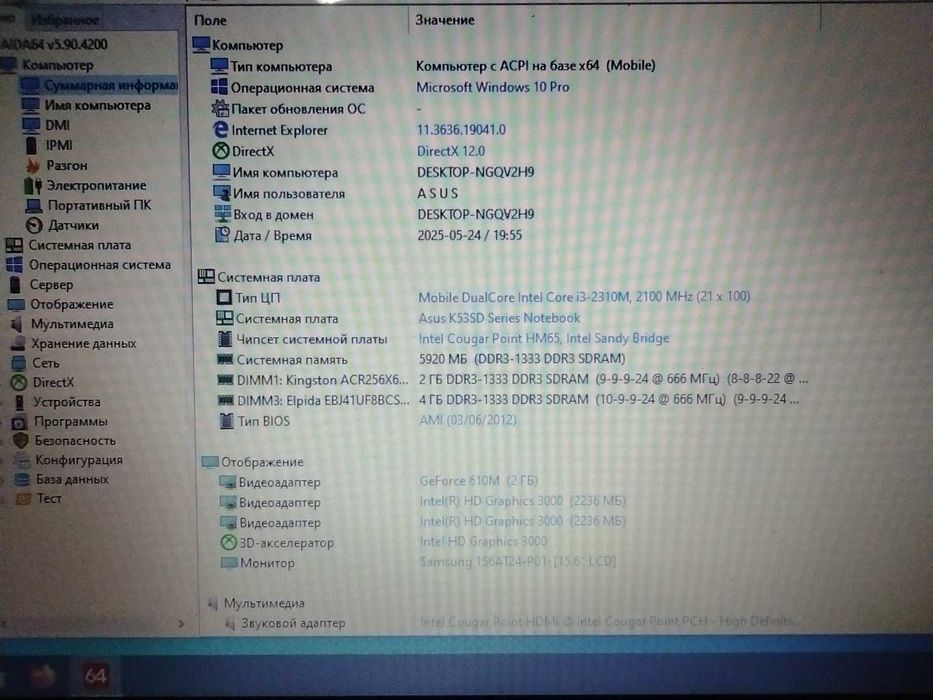Select the Избранное tab
This screenshot has height=700, width=933.
pos(64,20)
